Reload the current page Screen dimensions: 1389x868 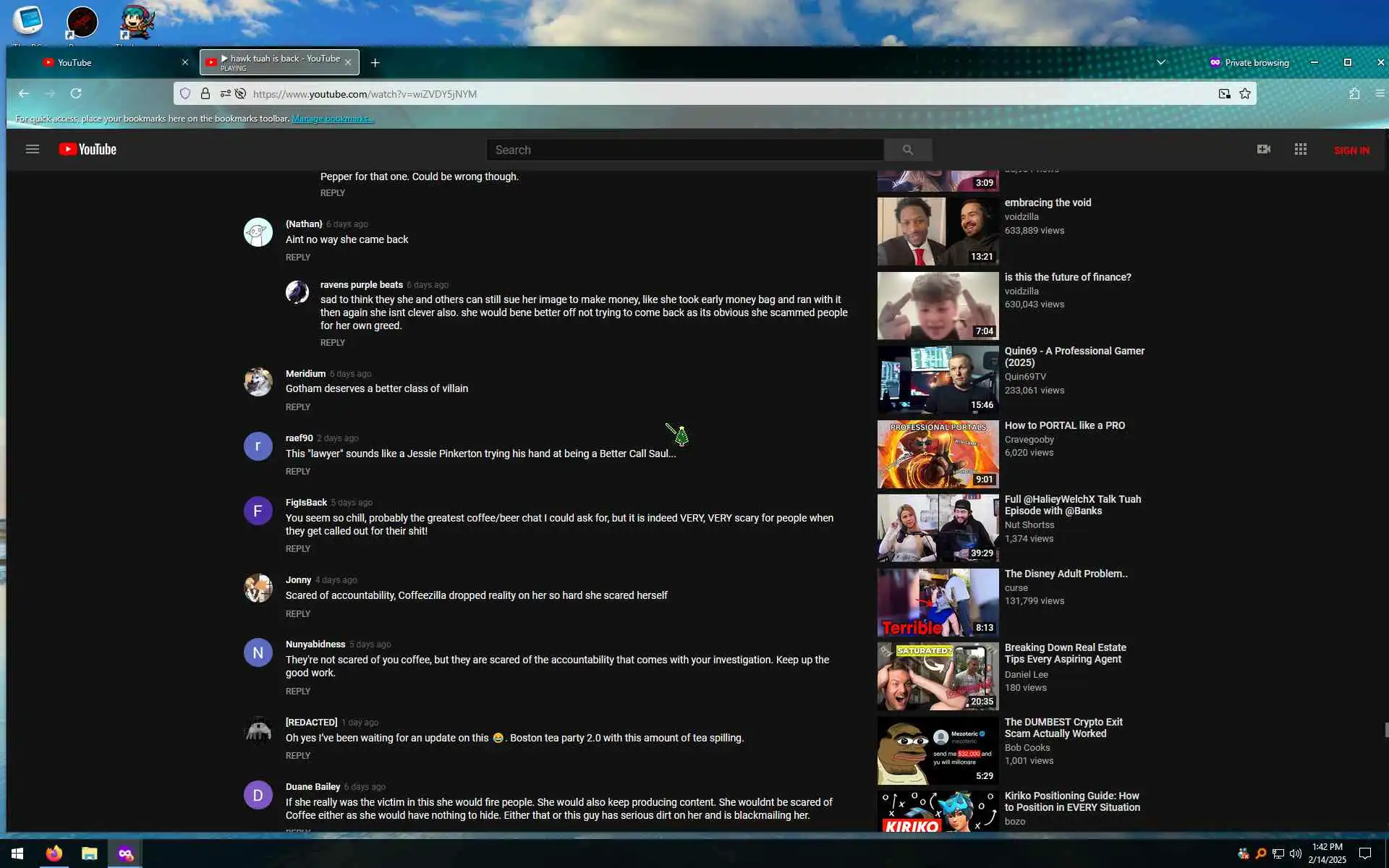pyautogui.click(x=76, y=94)
